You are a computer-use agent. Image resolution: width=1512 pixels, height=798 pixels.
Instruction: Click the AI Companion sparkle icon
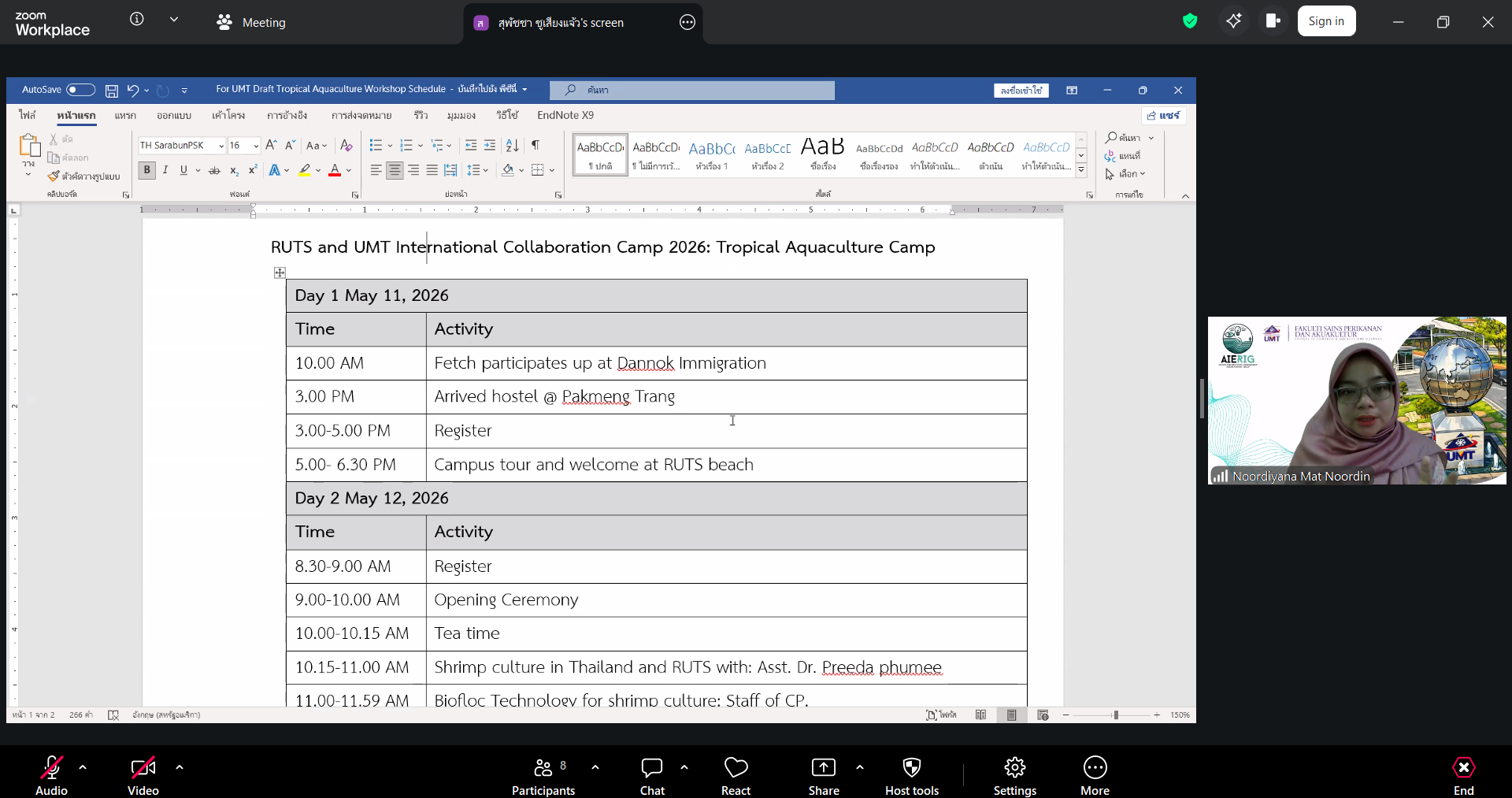pyautogui.click(x=1233, y=21)
